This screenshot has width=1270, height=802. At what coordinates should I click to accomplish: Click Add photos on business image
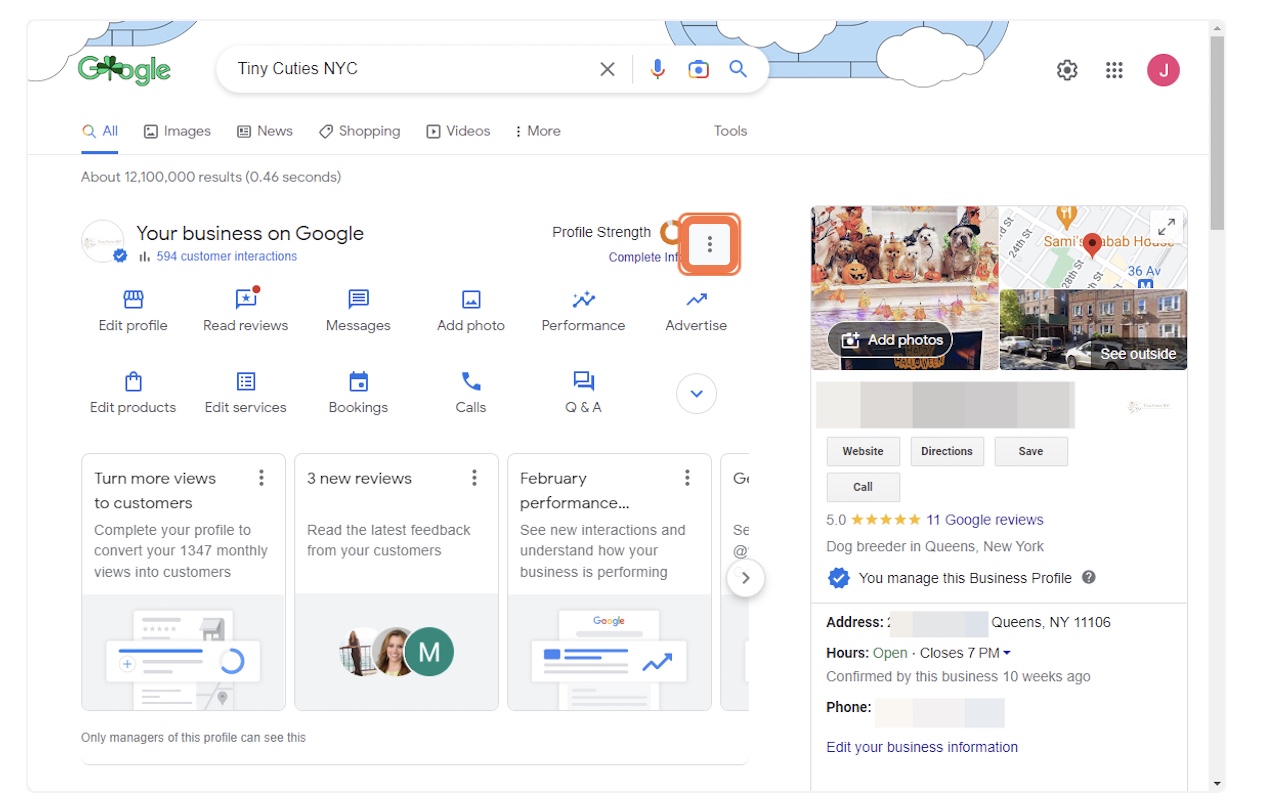[x=891, y=340]
